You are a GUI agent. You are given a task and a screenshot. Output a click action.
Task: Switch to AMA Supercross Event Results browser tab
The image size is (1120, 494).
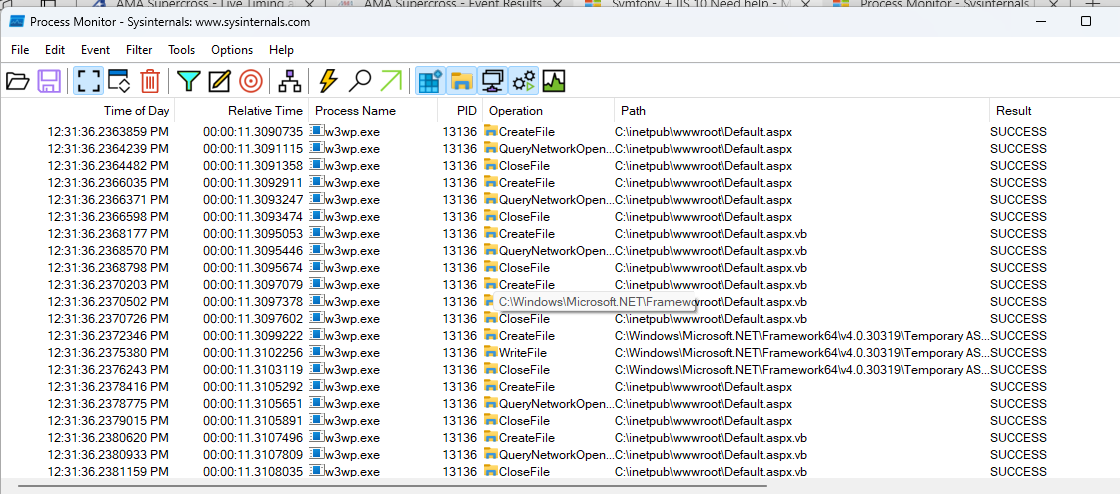pyautogui.click(x=454, y=4)
